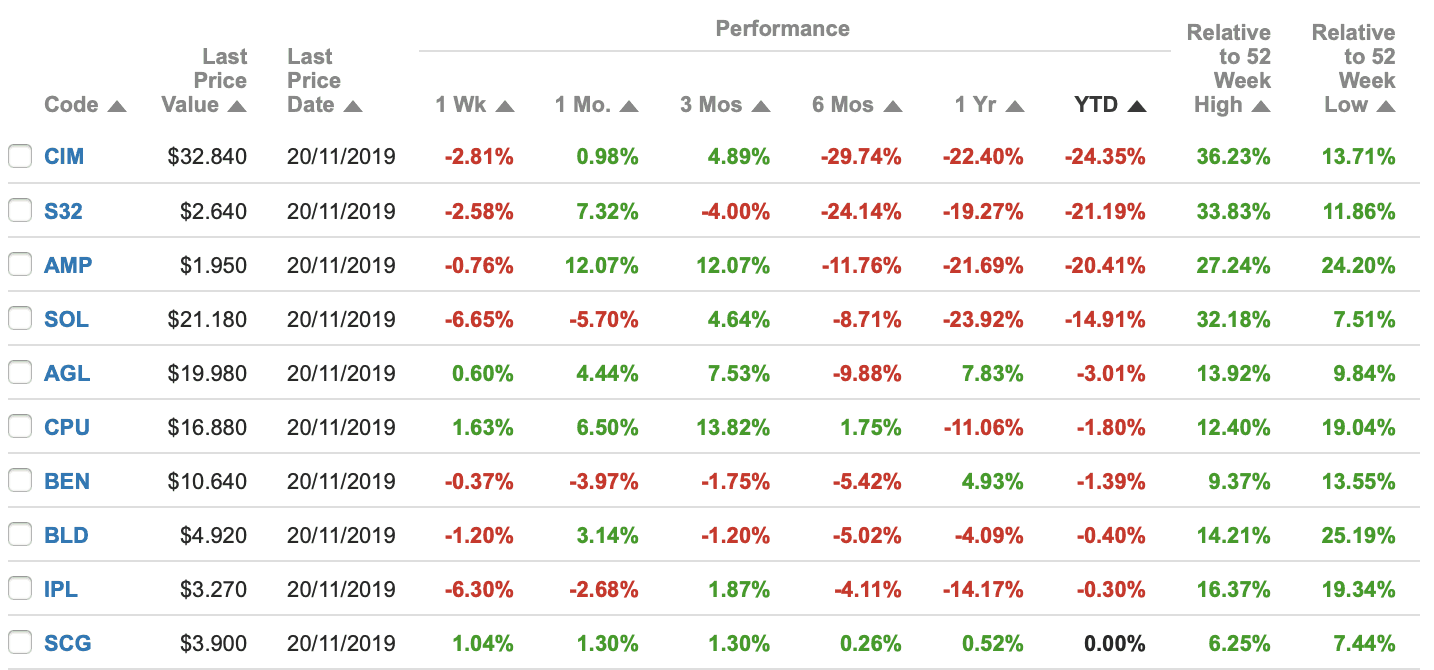1434x670 pixels.
Task: Sort by 1 Wk performance arrow
Action: [x=504, y=106]
